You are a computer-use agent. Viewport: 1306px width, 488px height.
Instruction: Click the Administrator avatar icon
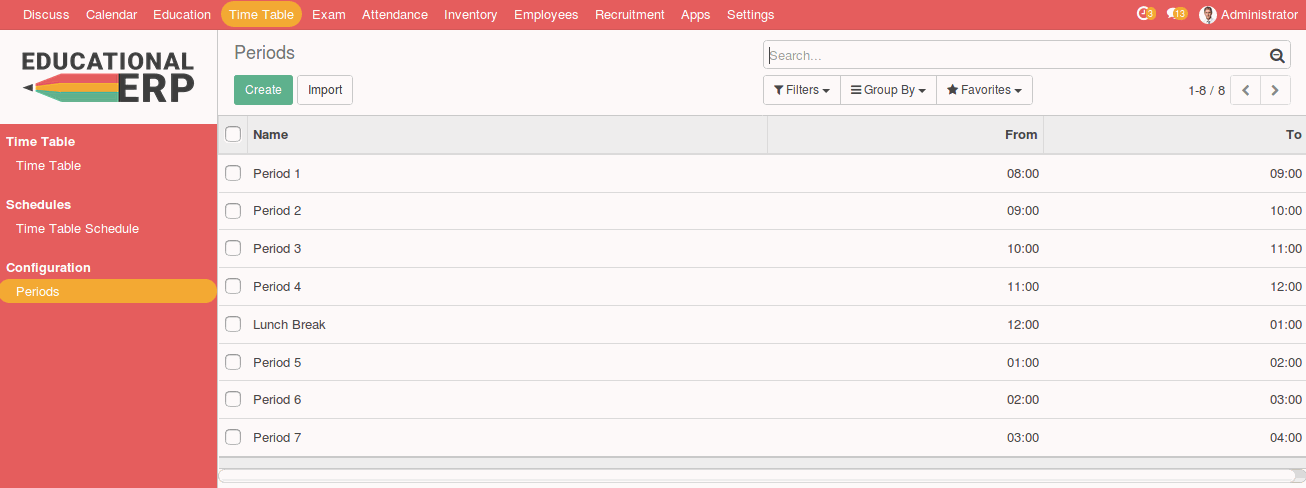click(x=1208, y=15)
